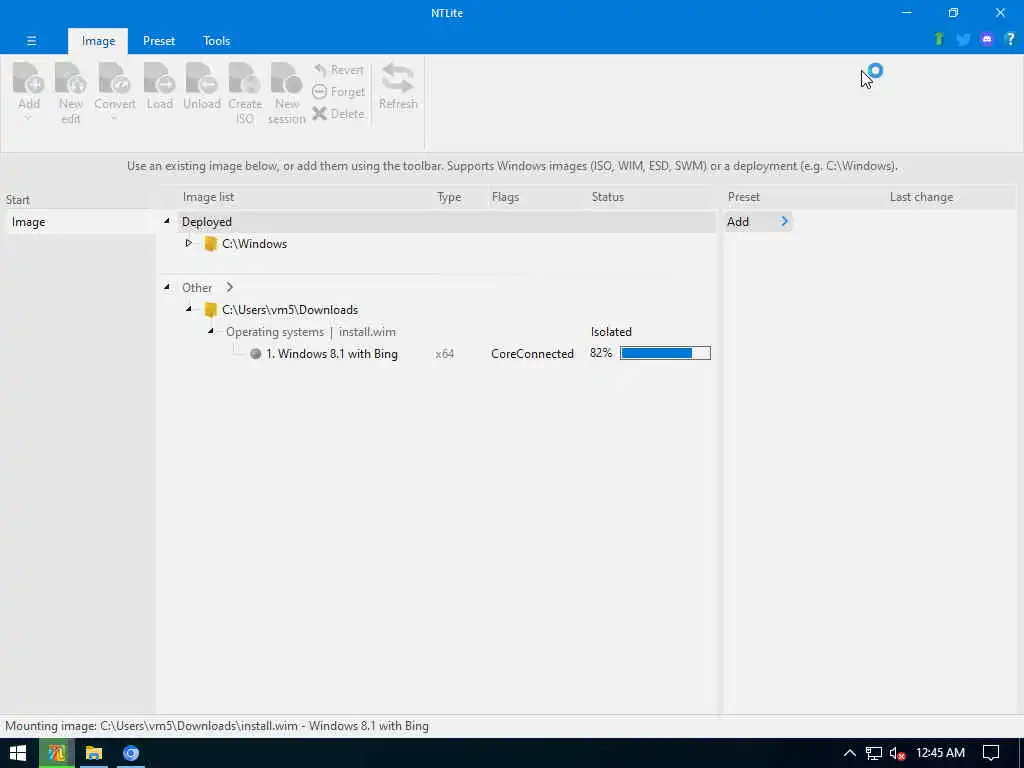Select the Windows 8.1 with Bing entry
Screen dimensions: 1024x768
pos(332,354)
